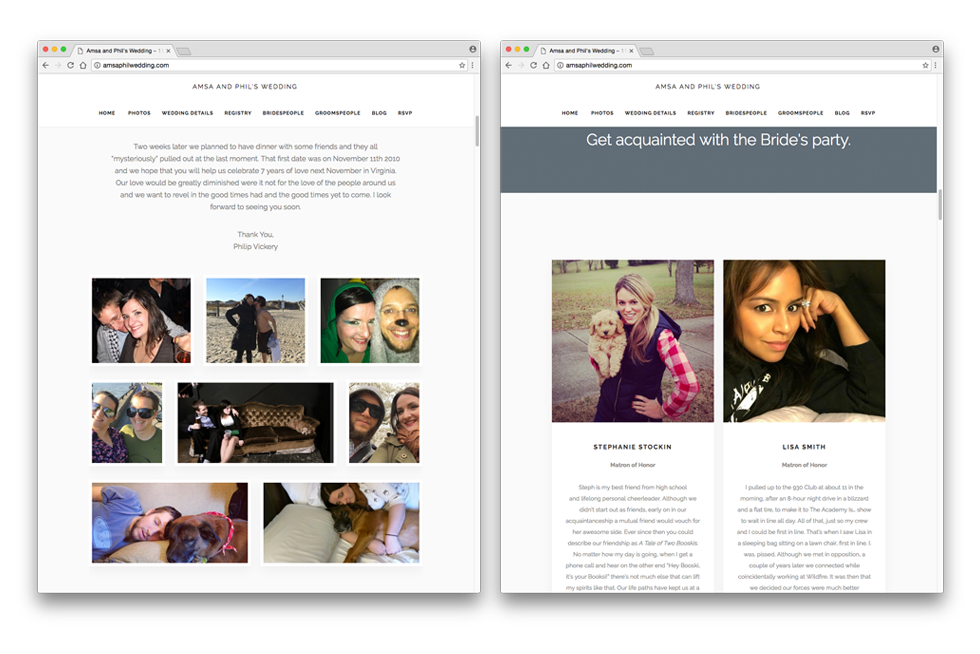
Task: Go to the home page icon in the left browser toolbar
Action: tap(83, 65)
